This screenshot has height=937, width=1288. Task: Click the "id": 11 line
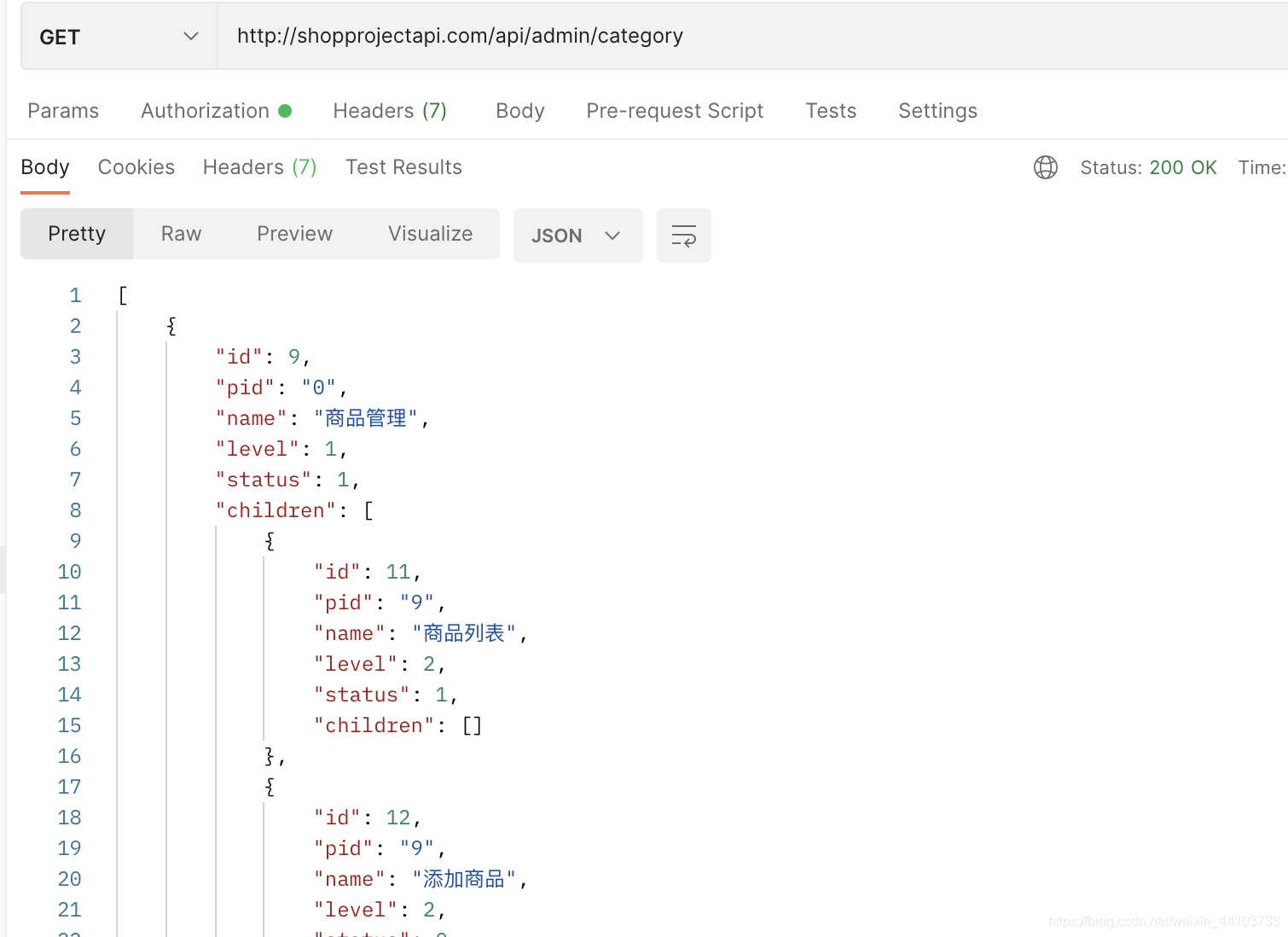(x=368, y=572)
